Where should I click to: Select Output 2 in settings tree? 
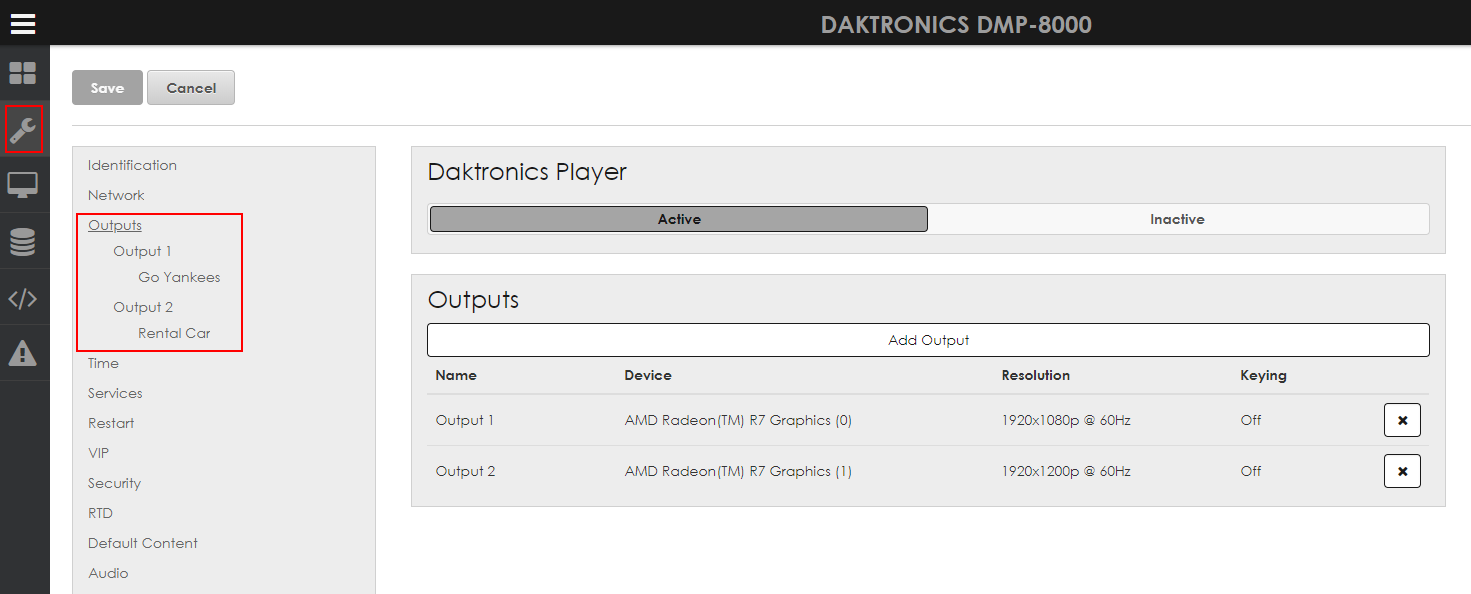[143, 307]
